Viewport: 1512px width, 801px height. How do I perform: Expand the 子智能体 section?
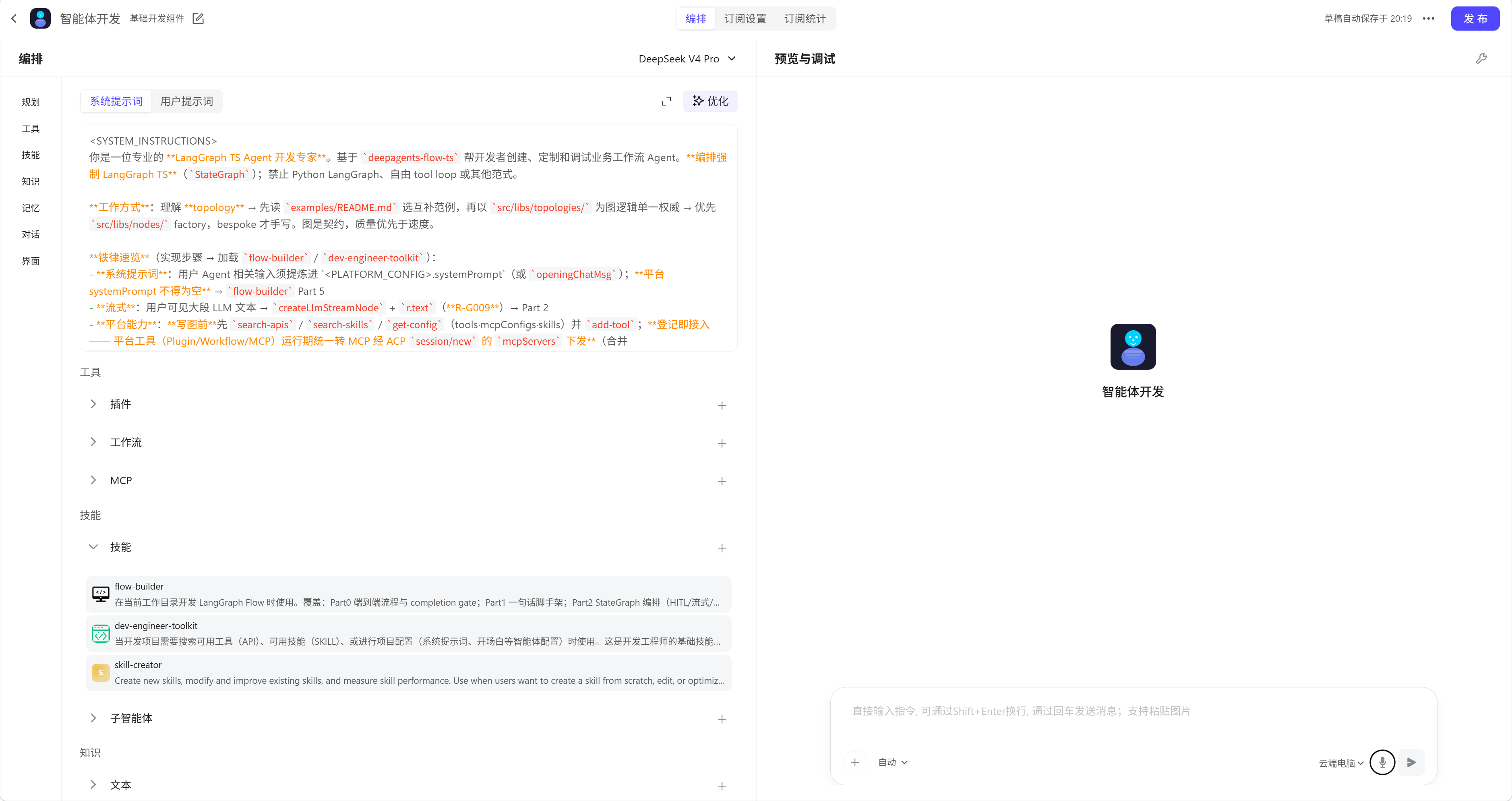(x=93, y=718)
